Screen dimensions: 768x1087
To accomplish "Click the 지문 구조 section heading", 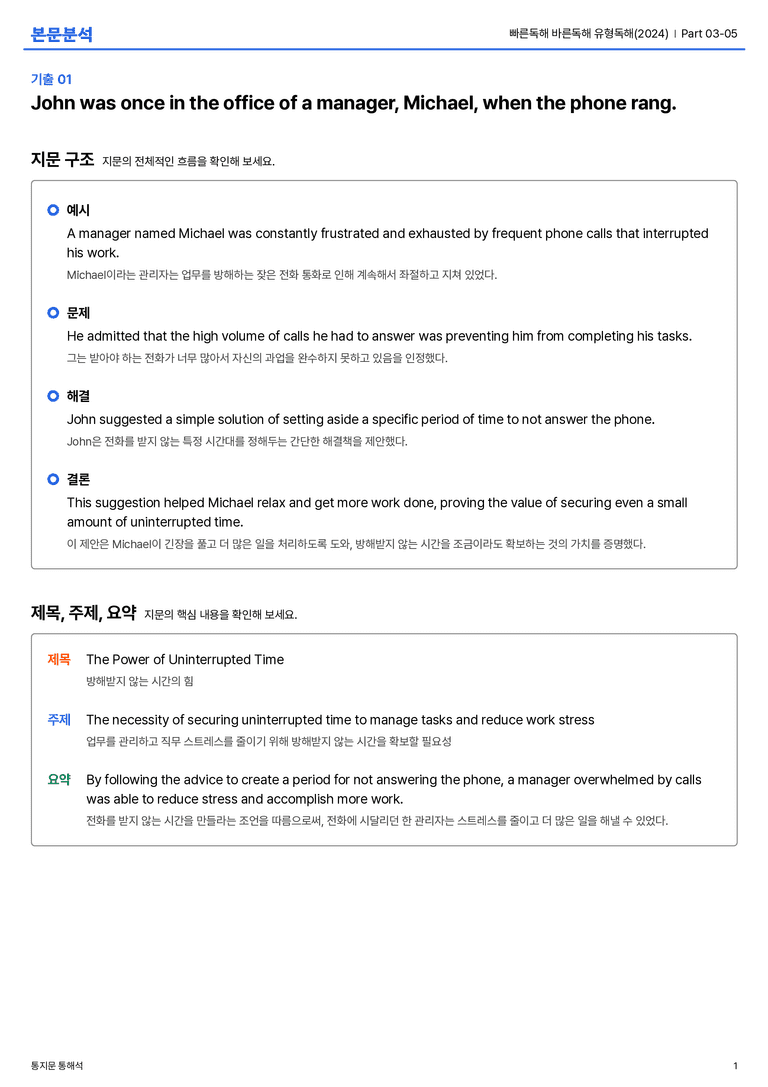I will [x=62, y=159].
